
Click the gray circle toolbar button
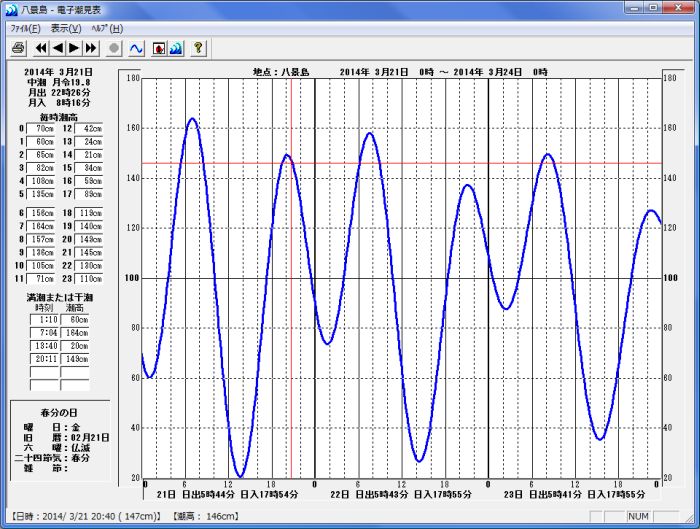point(114,47)
